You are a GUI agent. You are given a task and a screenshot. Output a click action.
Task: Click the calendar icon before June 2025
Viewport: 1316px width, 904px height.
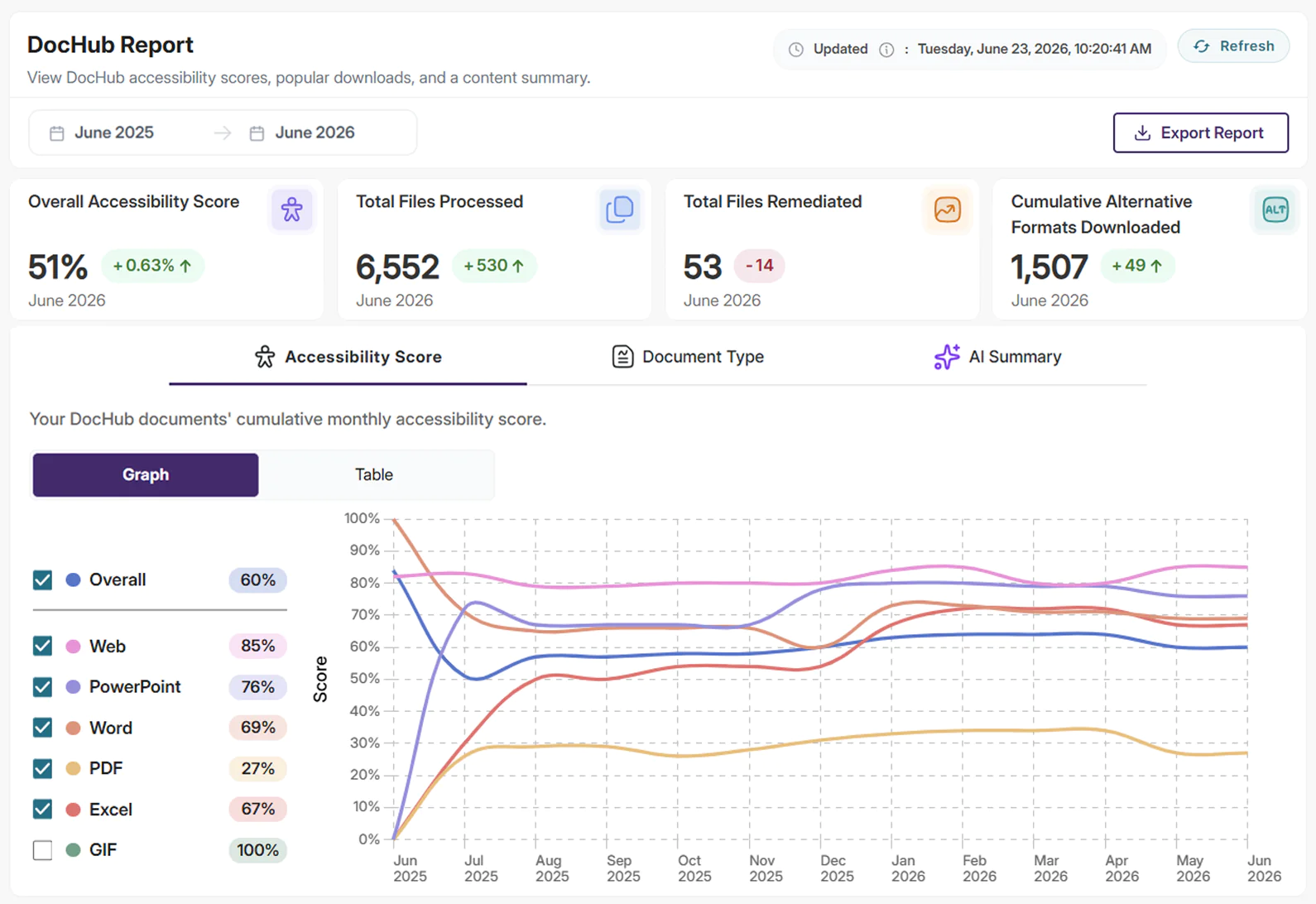[x=57, y=133]
